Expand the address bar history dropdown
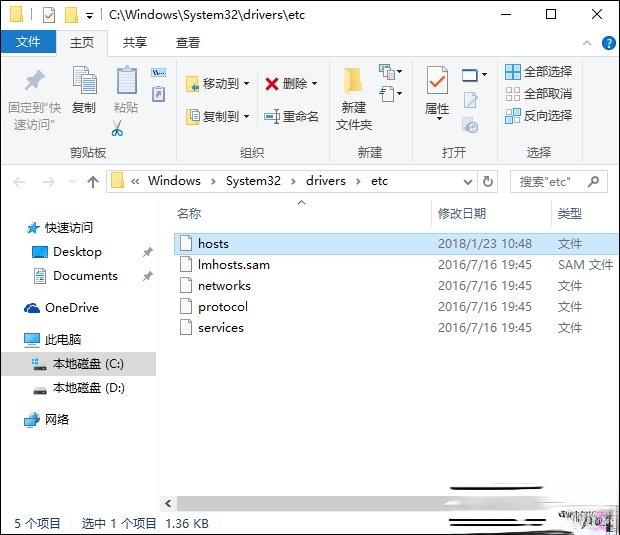Viewport: 620px width, 535px height. coord(468,182)
